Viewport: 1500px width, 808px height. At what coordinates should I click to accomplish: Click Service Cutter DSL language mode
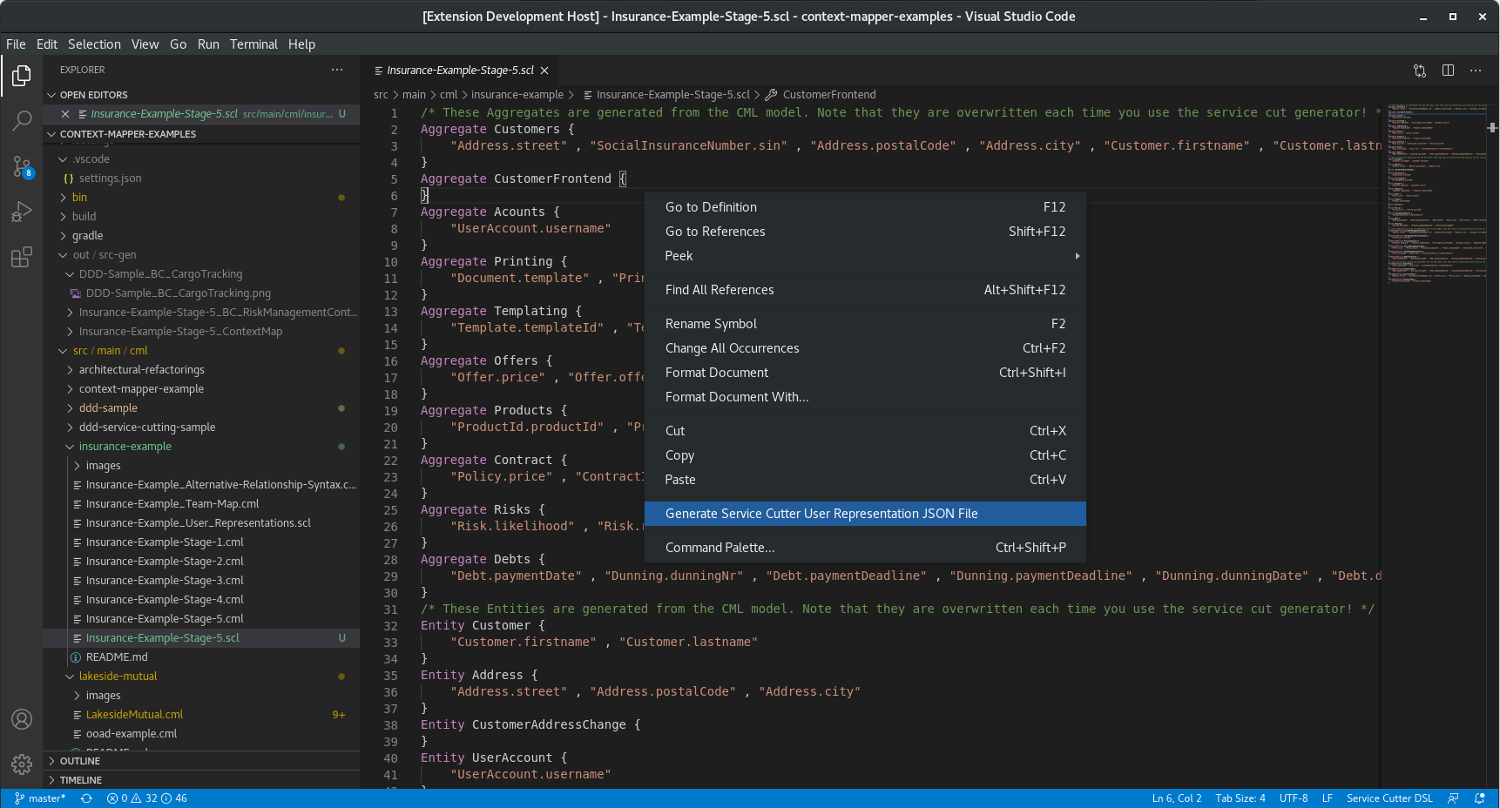coord(1390,798)
